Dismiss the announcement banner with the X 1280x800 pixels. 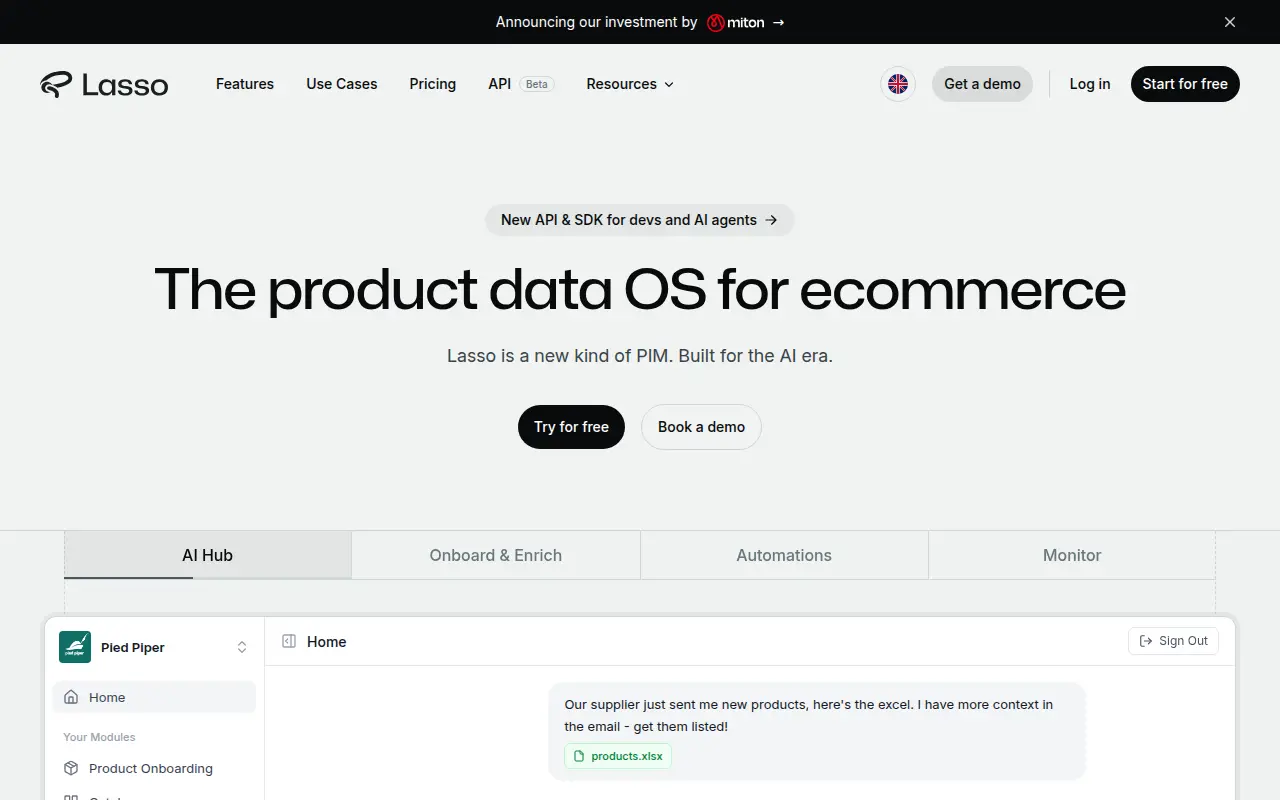click(1230, 22)
